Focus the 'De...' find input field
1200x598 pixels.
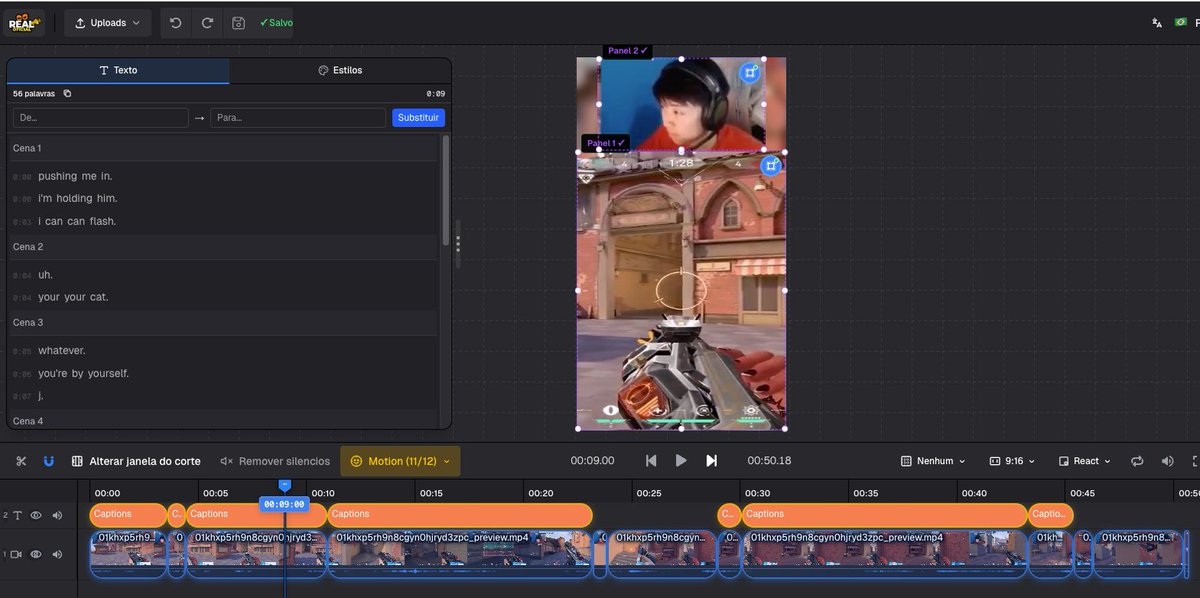(100, 117)
